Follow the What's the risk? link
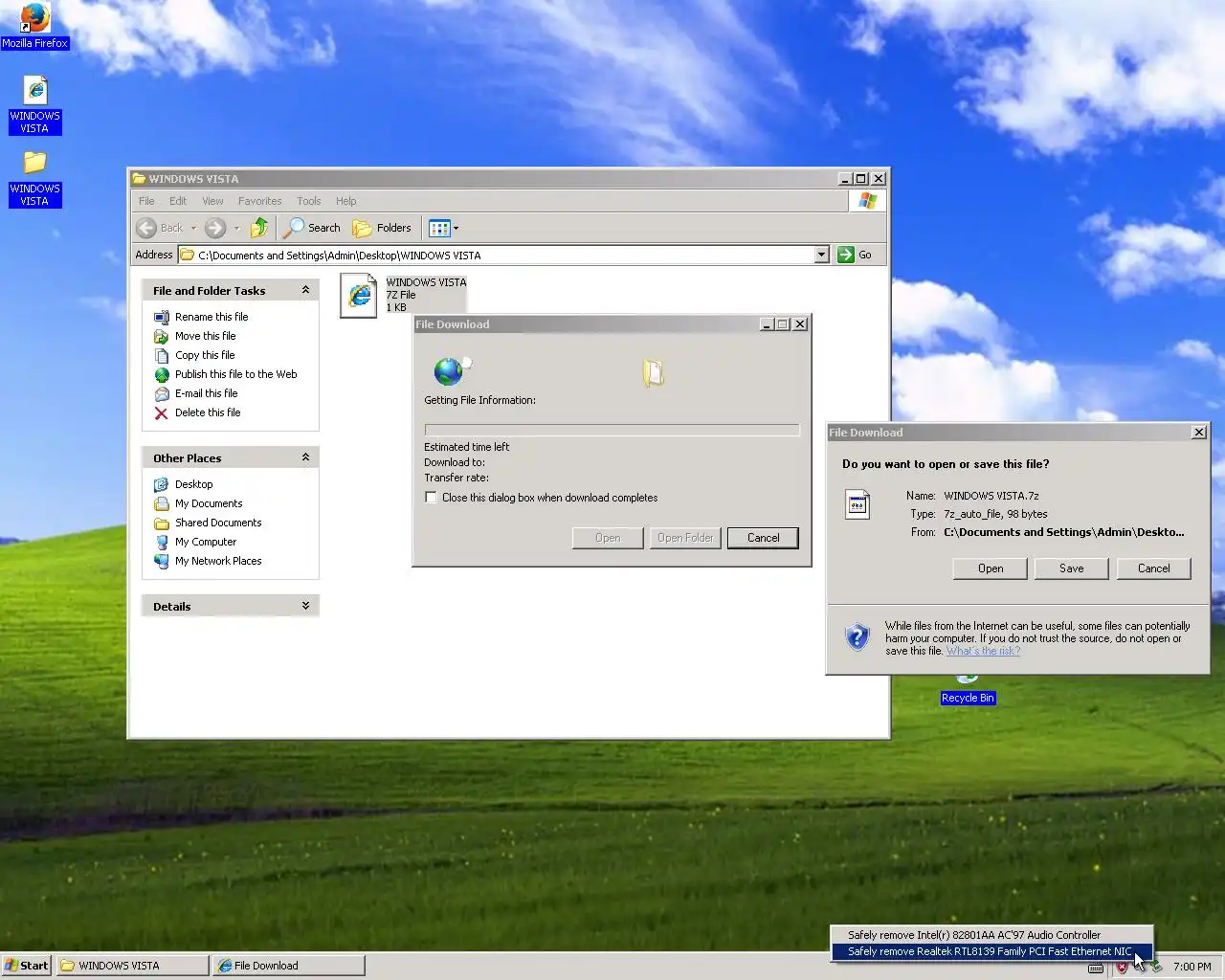 click(x=983, y=651)
